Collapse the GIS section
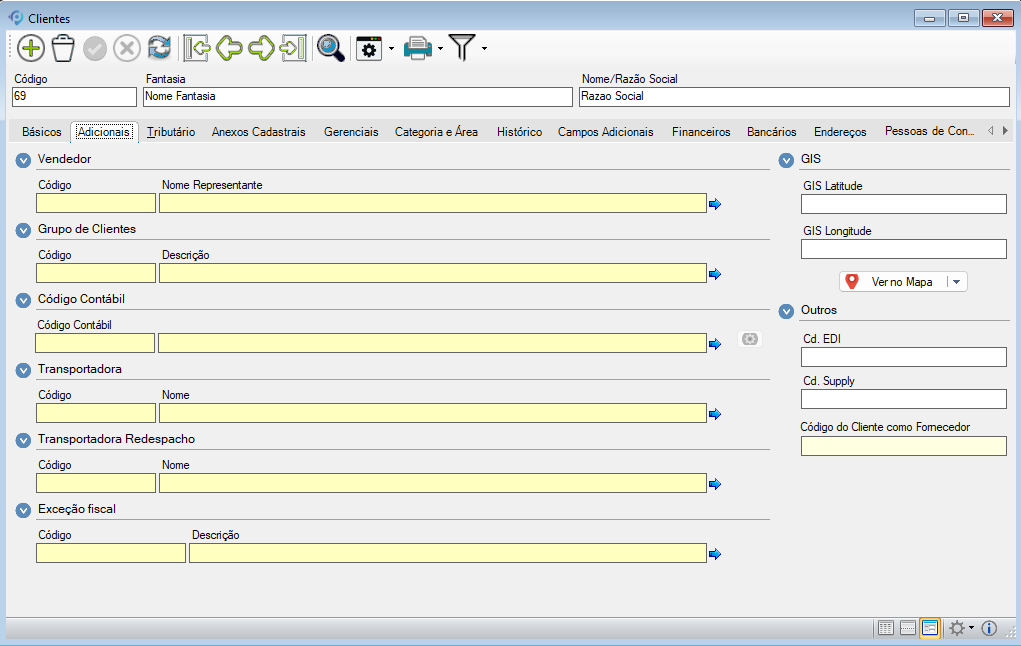This screenshot has height=646, width=1021. [x=786, y=160]
